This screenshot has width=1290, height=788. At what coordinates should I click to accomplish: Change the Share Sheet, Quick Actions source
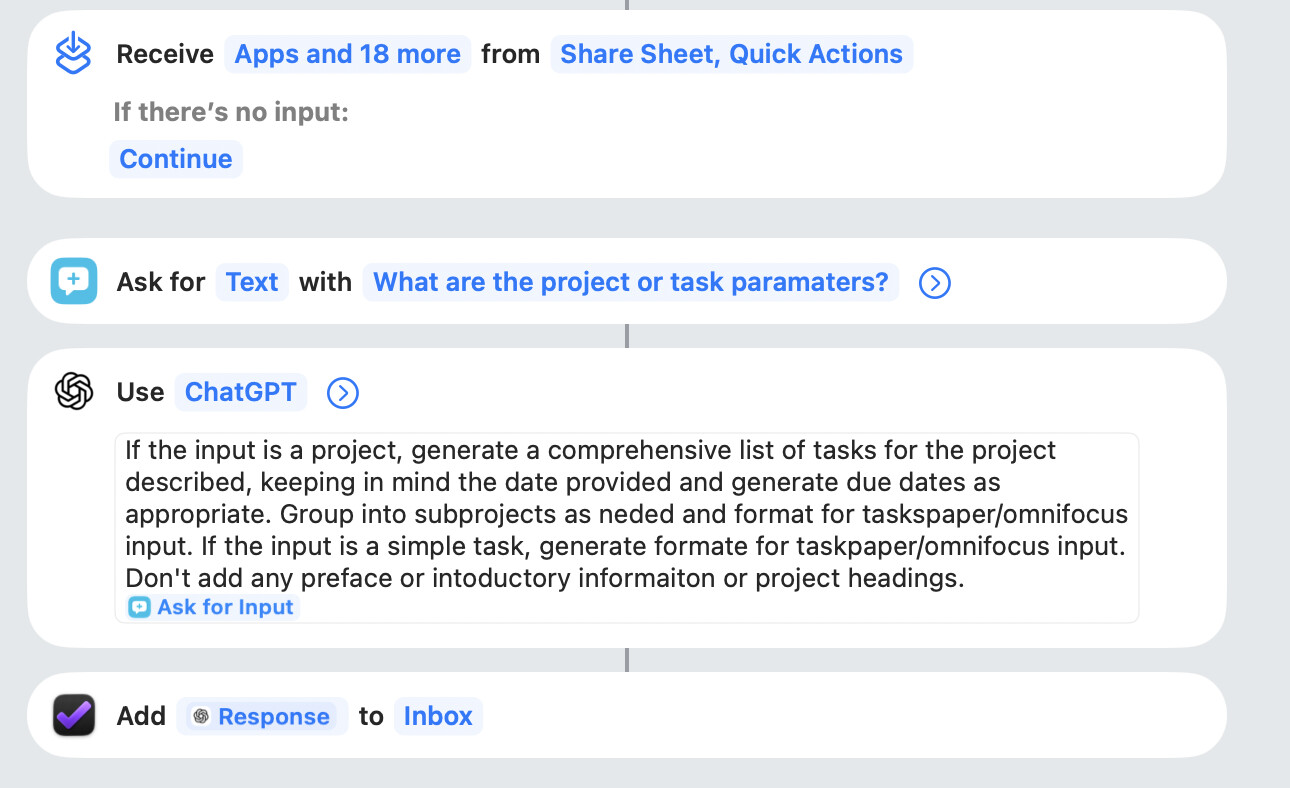[x=731, y=54]
